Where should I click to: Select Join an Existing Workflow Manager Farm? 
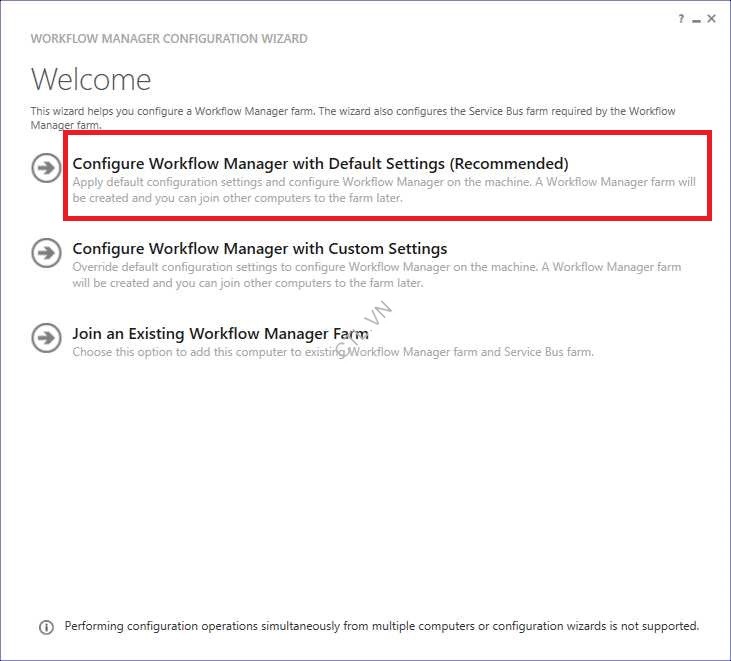pyautogui.click(x=220, y=333)
